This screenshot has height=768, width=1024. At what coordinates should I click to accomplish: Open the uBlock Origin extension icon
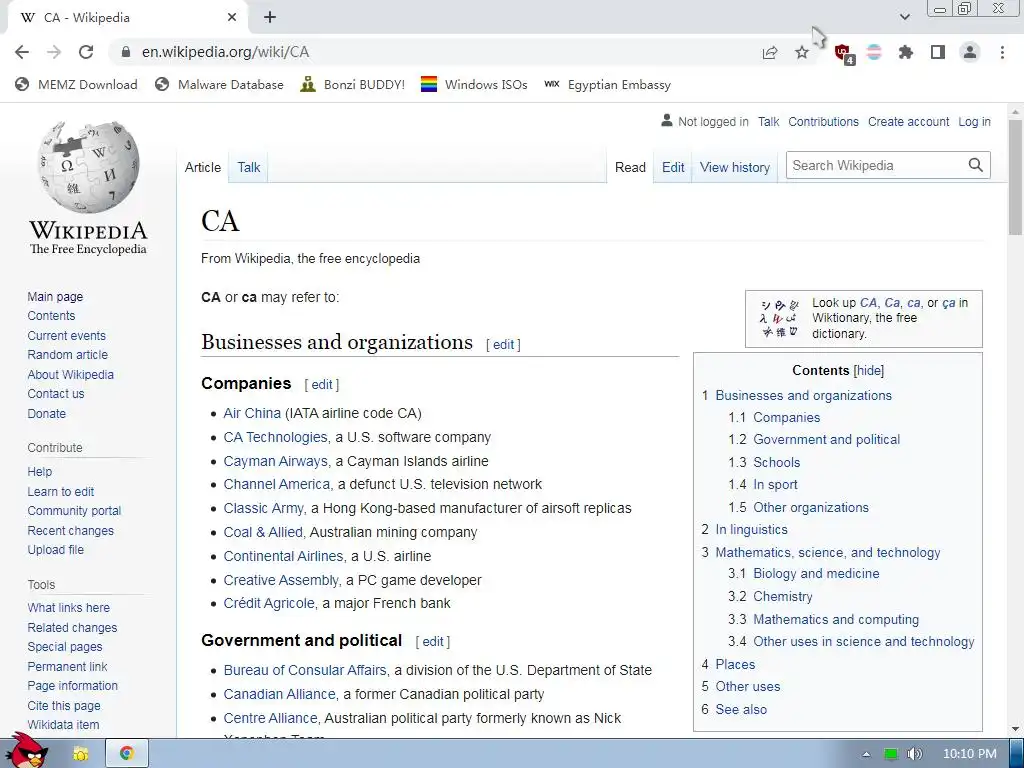click(843, 53)
